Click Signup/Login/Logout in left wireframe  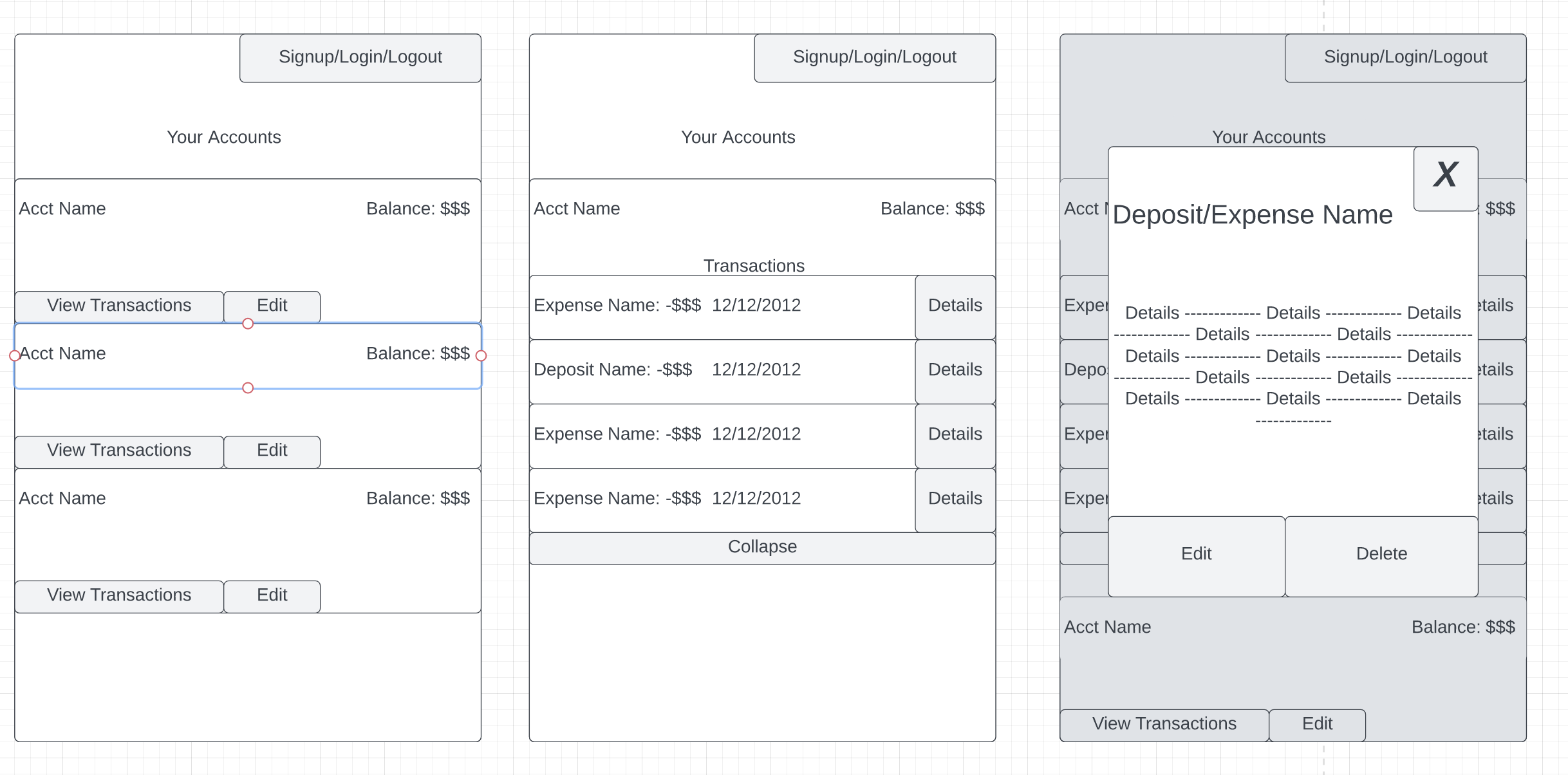pyautogui.click(x=360, y=58)
